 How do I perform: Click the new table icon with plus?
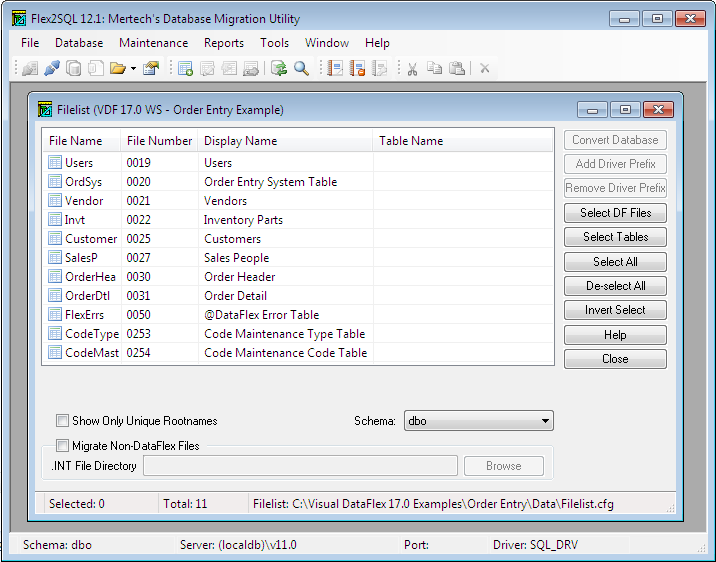point(185,68)
